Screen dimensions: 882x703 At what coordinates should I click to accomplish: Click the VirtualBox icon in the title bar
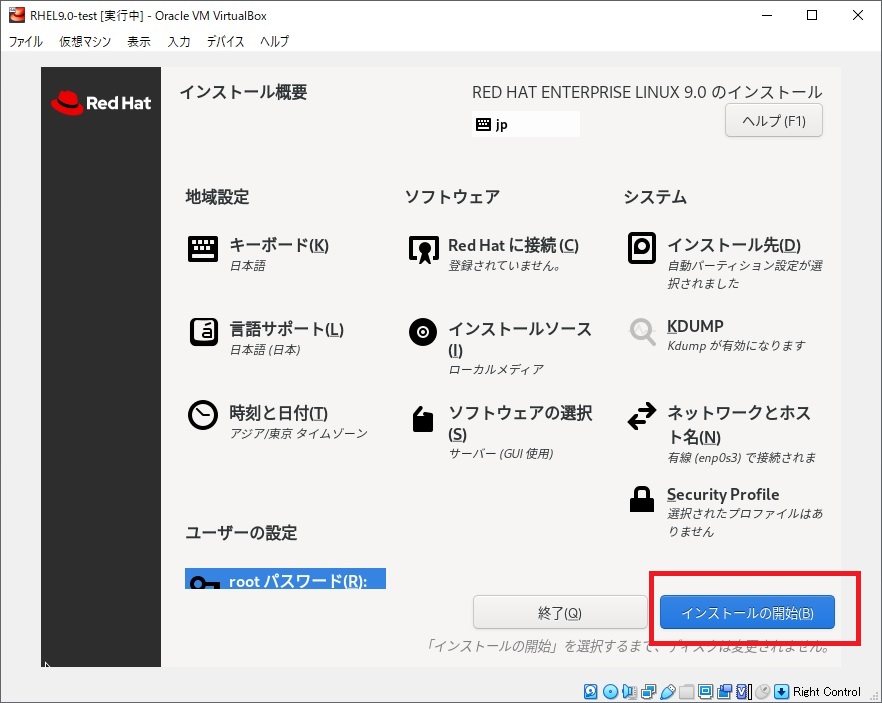point(17,15)
